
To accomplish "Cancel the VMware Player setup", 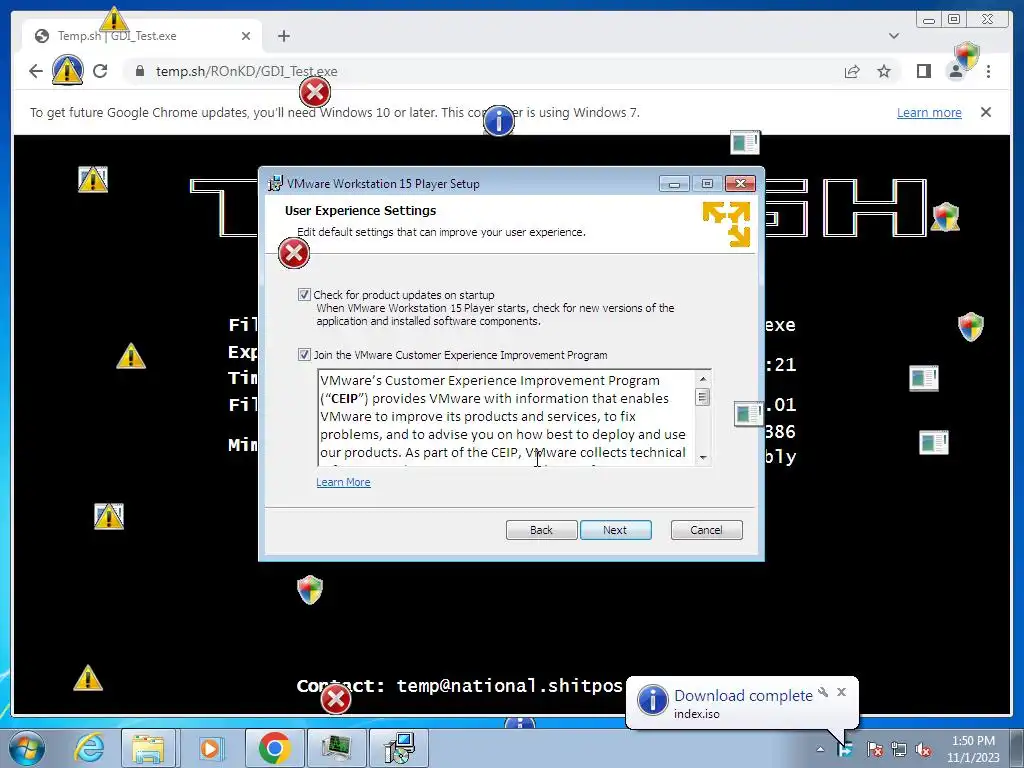I will click(x=707, y=530).
